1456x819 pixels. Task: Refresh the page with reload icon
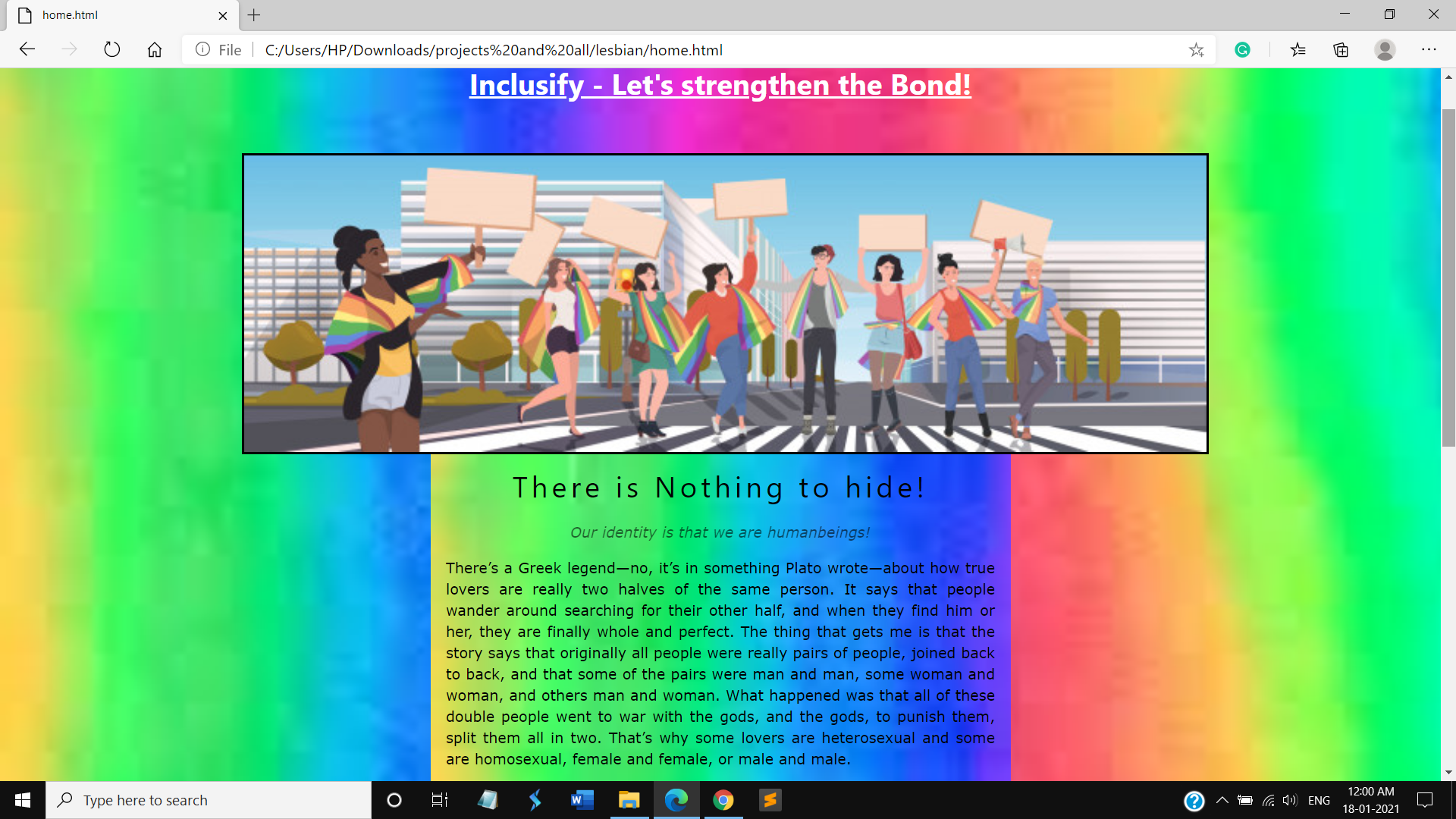112,50
